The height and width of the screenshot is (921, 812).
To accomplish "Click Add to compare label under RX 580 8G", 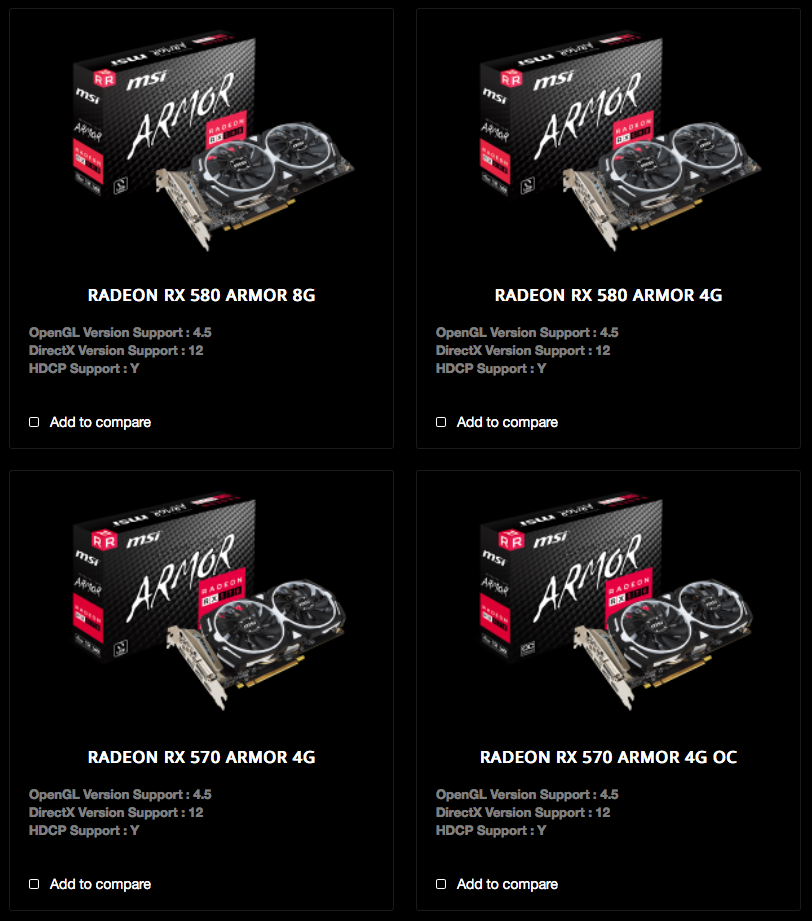I will pos(100,422).
